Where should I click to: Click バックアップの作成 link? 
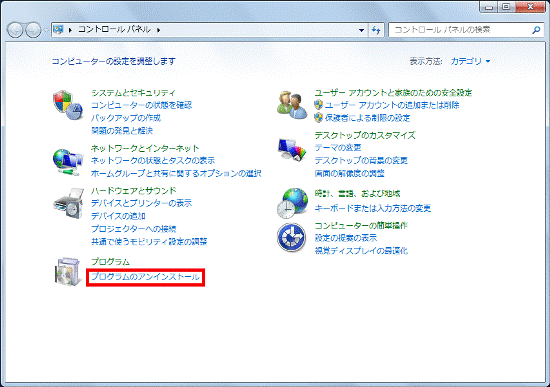point(126,118)
